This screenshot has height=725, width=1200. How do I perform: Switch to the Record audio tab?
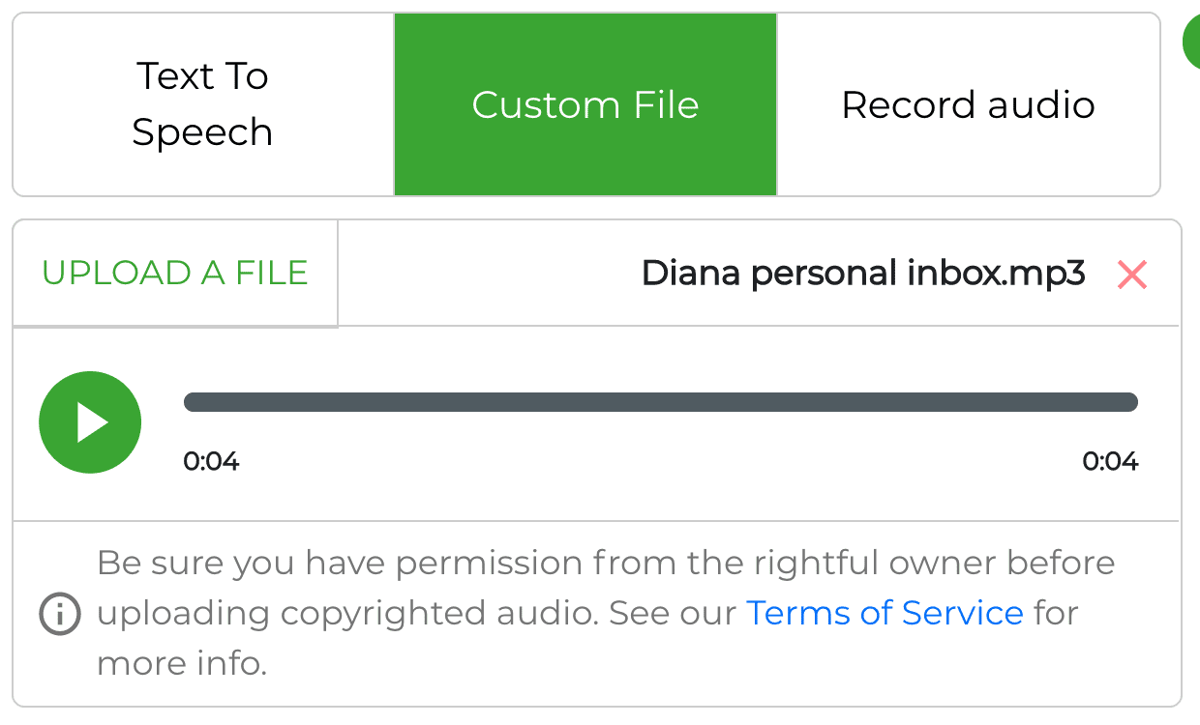(x=967, y=104)
